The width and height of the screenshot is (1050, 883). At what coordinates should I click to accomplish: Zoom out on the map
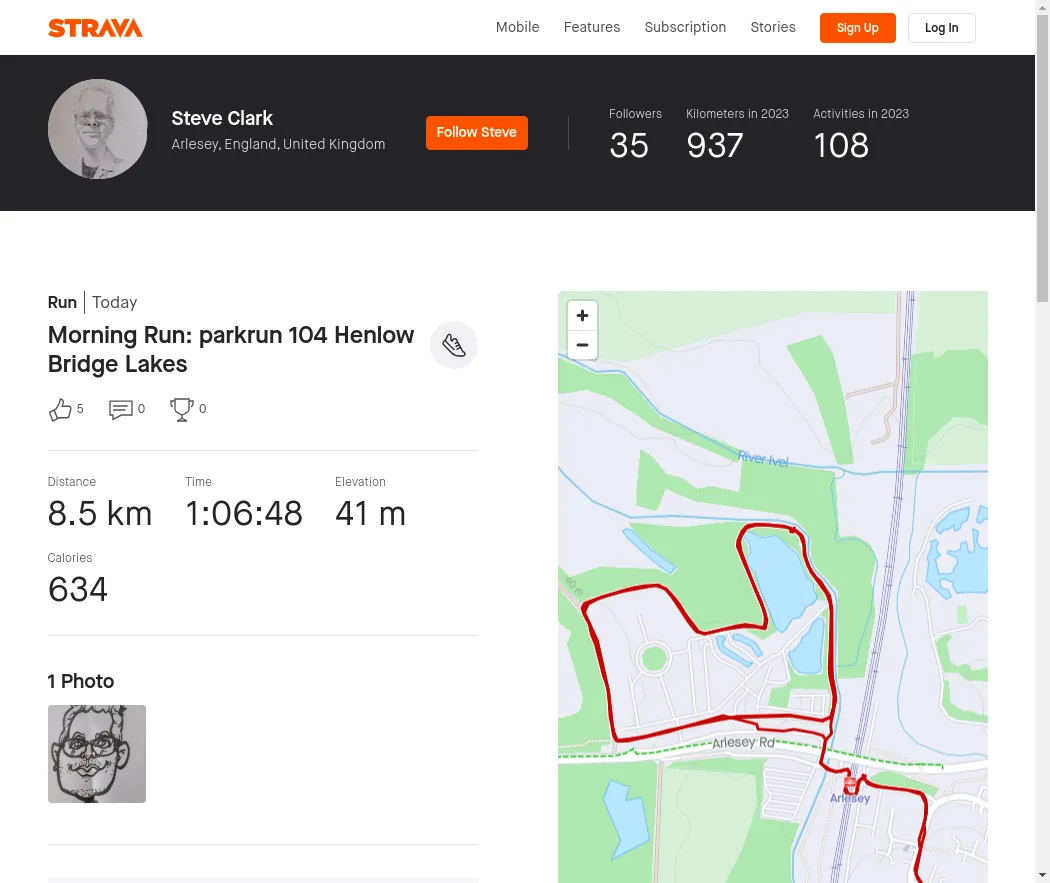pos(582,345)
